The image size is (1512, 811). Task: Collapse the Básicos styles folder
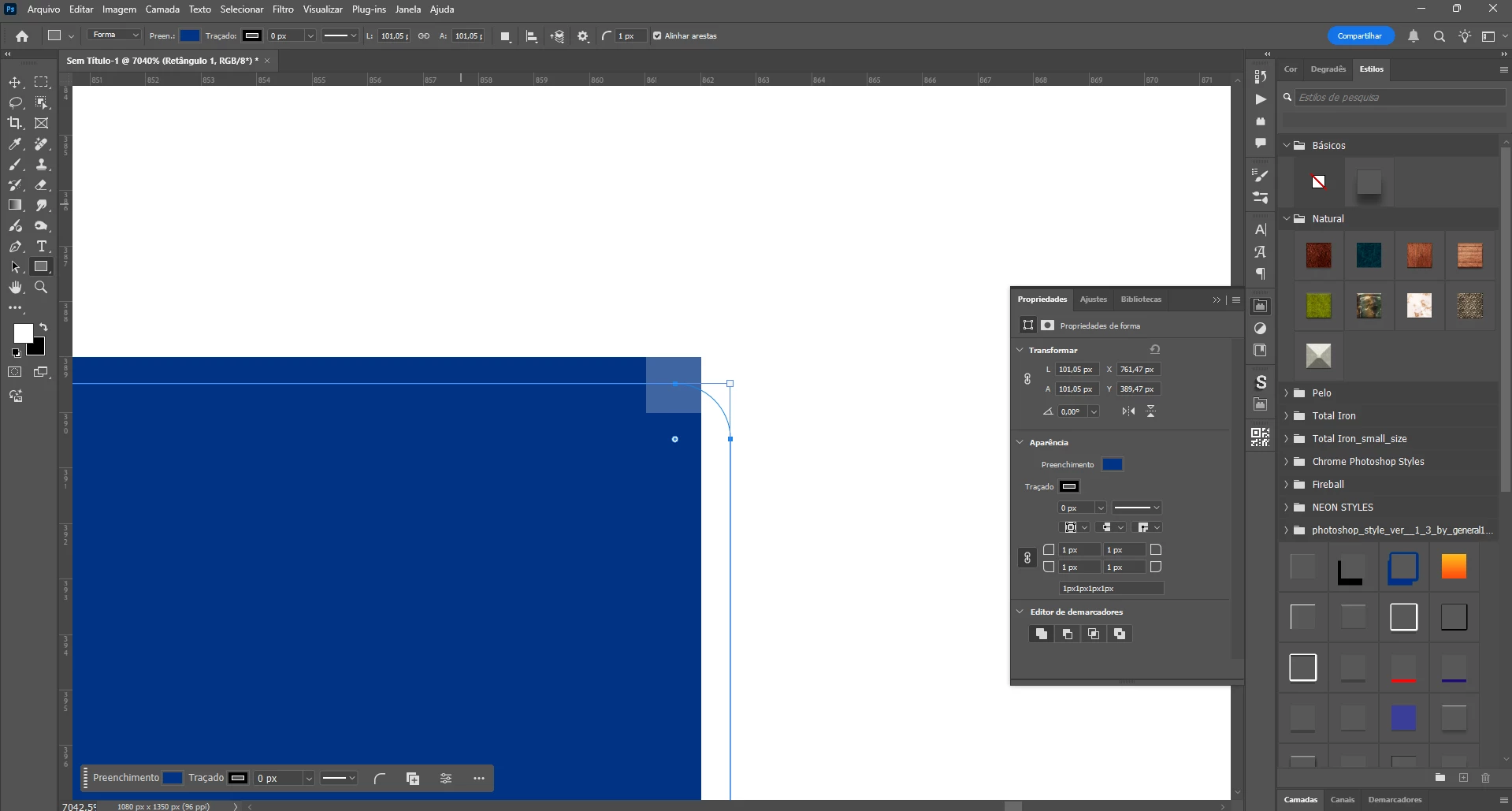(x=1287, y=146)
